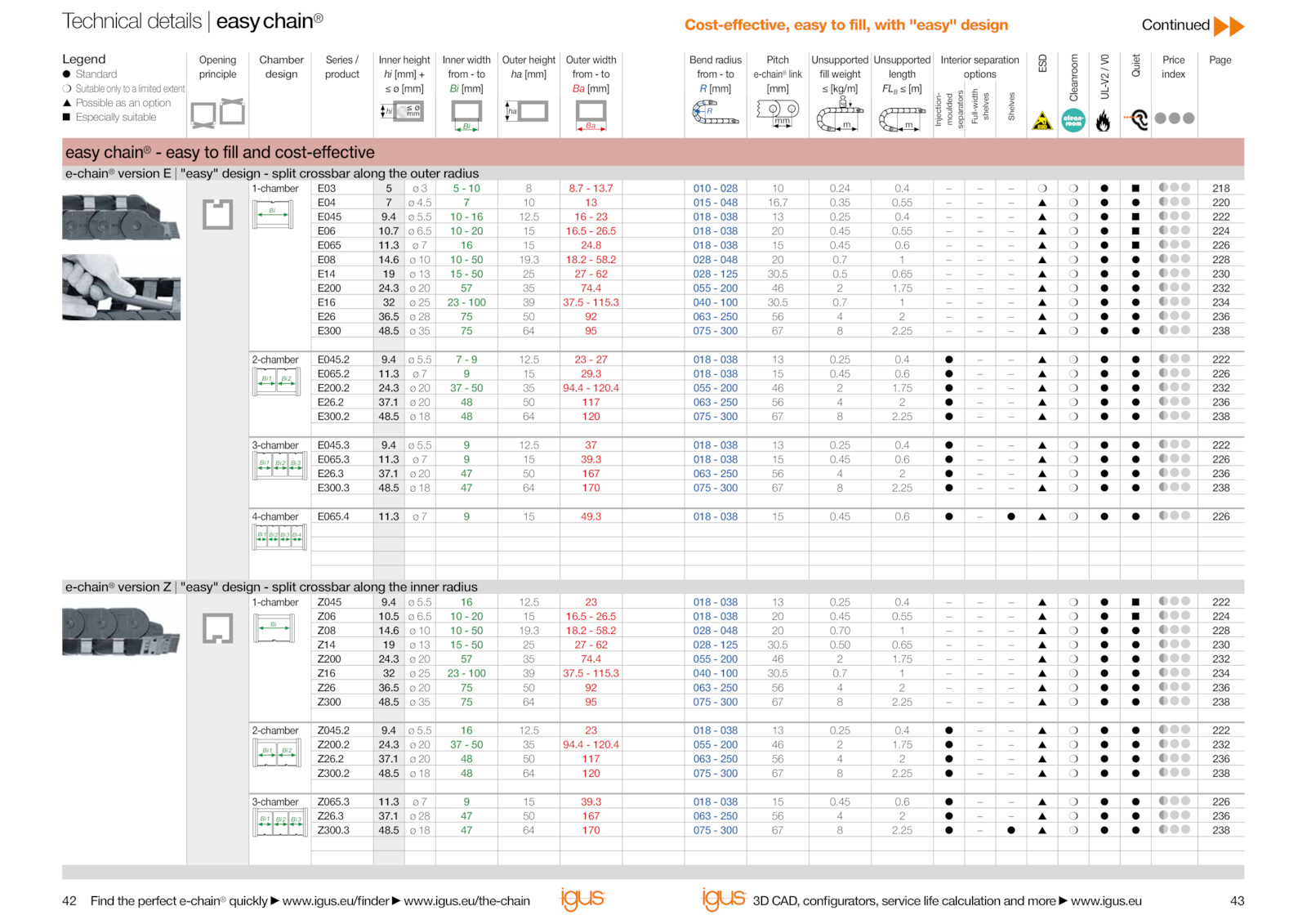This screenshot has width=1307, height=924.
Task: Click footer page number 43
Action: click(1237, 901)
